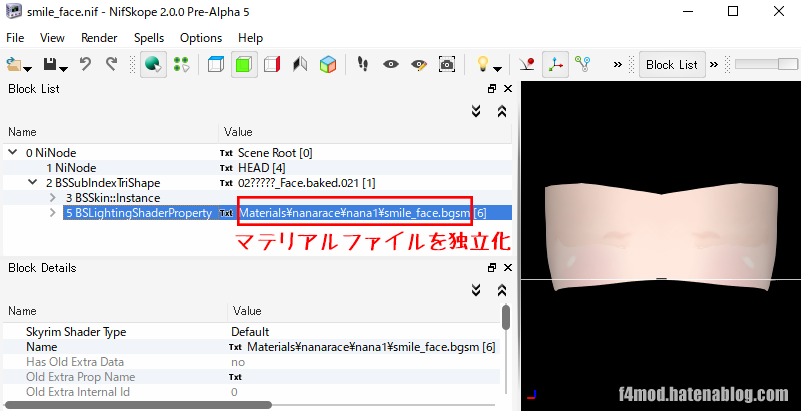Close the Block Details panel

[x=508, y=268]
